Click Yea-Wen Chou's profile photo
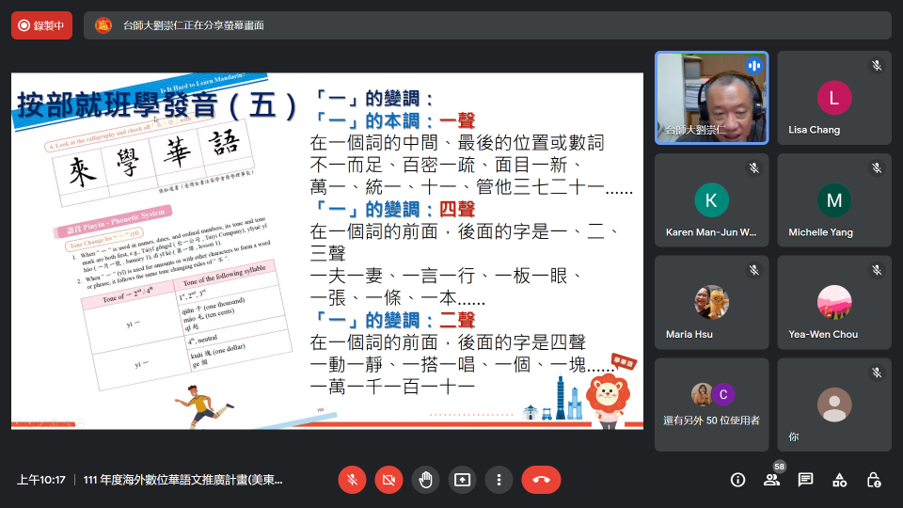 click(834, 302)
